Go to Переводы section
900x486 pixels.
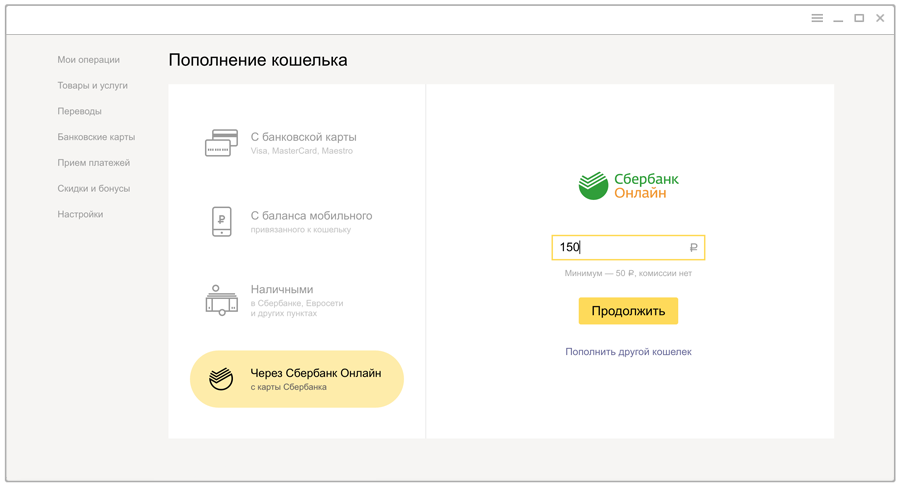(79, 111)
